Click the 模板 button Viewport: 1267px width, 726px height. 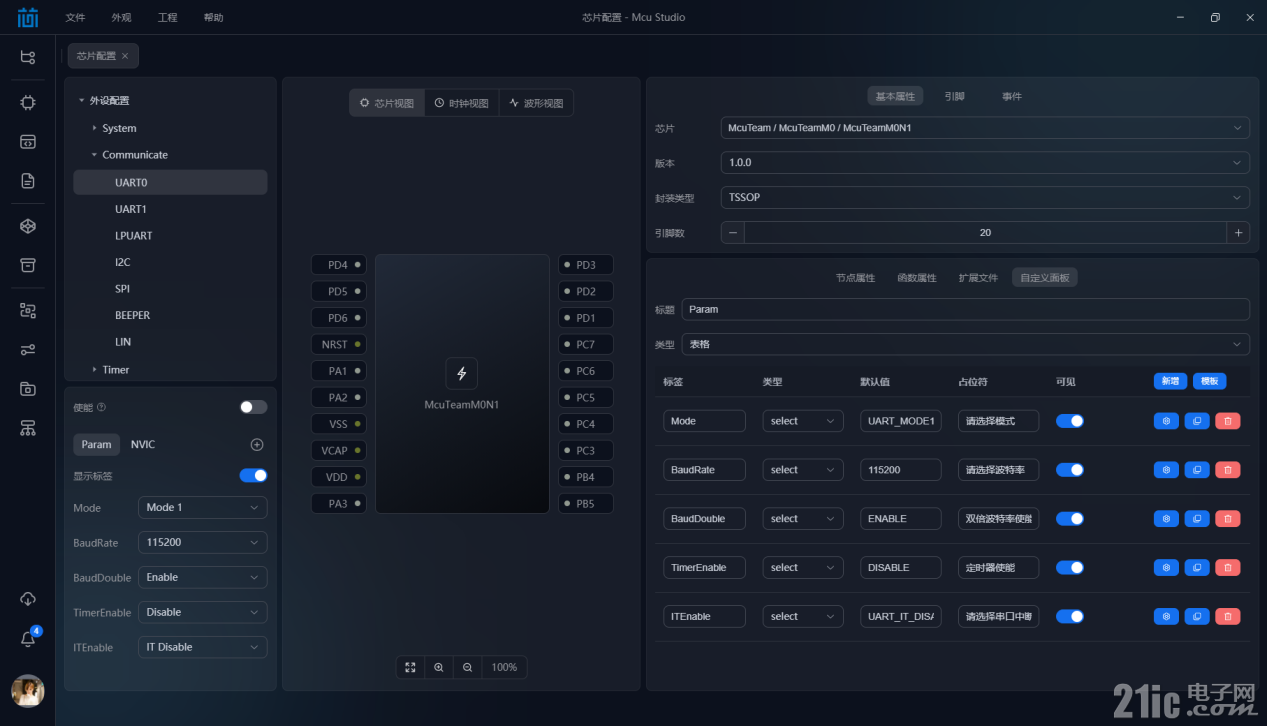[x=1209, y=381]
